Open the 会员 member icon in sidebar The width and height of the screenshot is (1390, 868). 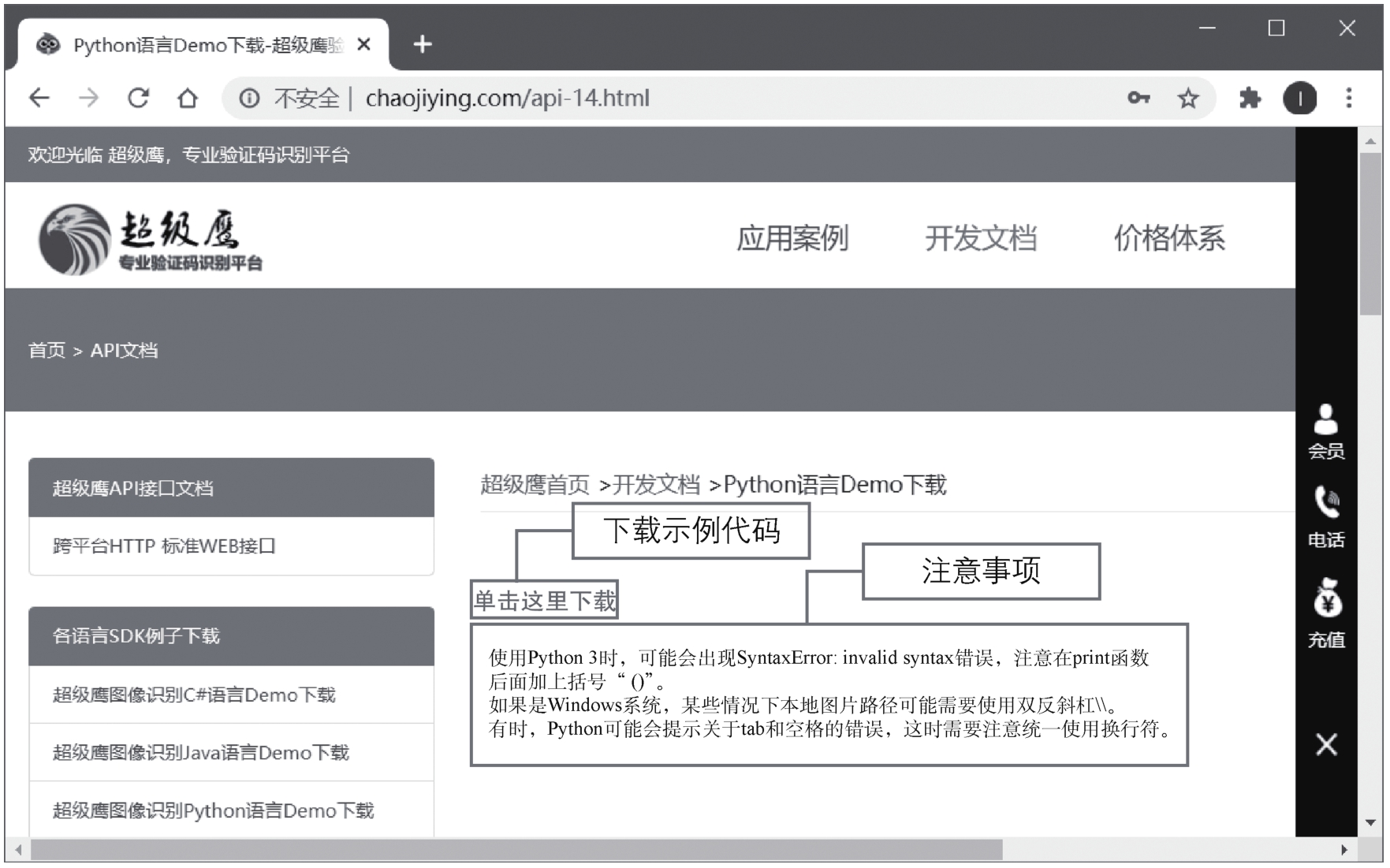tap(1325, 430)
